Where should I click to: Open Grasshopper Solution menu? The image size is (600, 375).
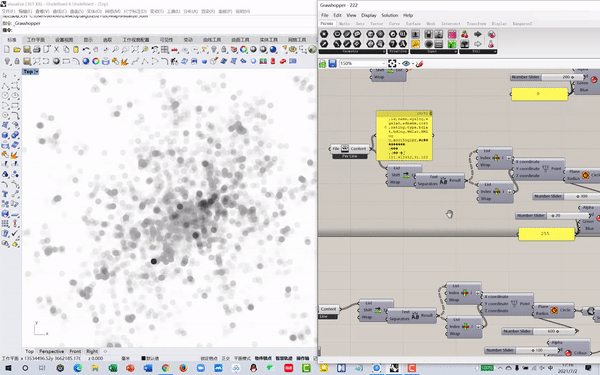point(390,15)
